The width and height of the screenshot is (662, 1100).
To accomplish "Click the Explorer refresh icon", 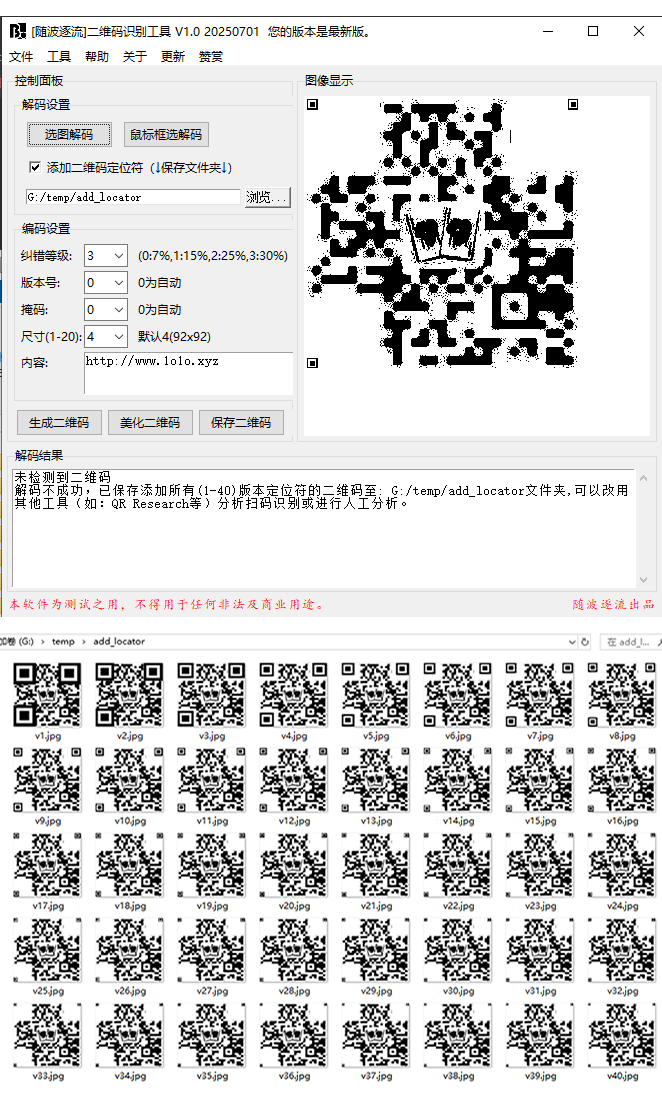I will point(585,641).
